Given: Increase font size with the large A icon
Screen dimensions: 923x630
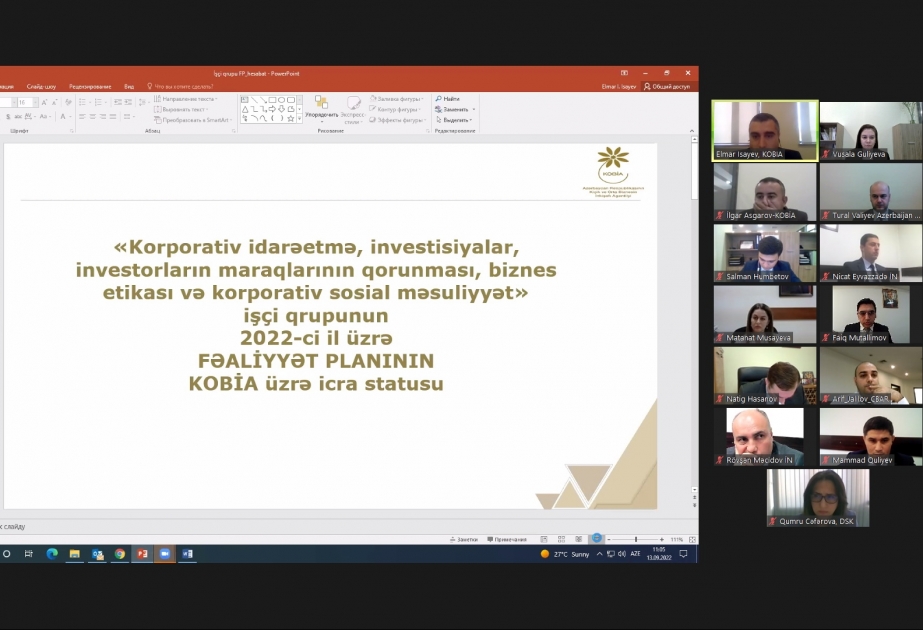Looking at the screenshot, I should 45,102.
